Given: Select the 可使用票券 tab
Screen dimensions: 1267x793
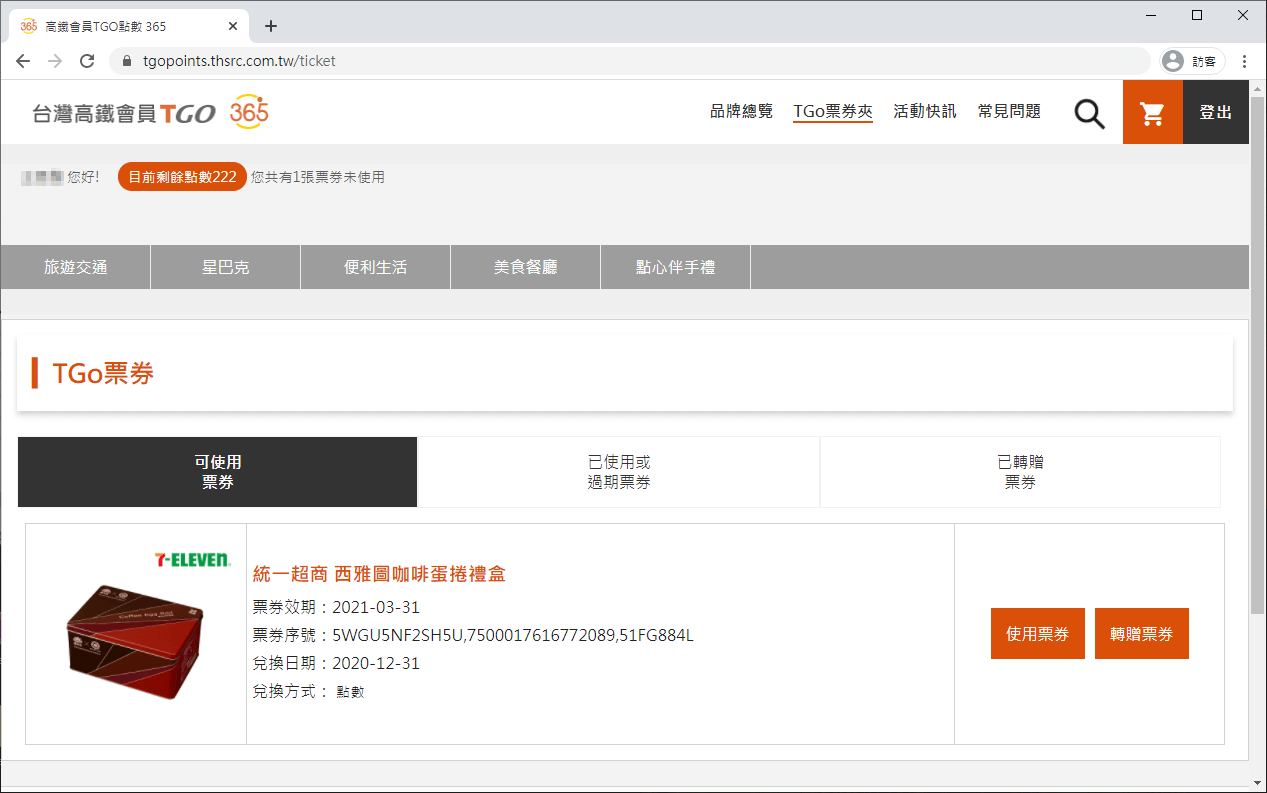Looking at the screenshot, I should [x=216, y=471].
